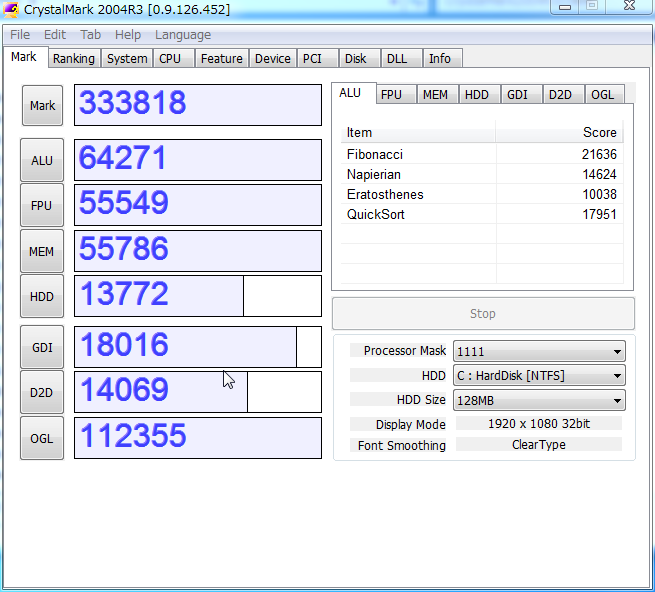Click the D2D score progress bar 14069

click(x=198, y=392)
